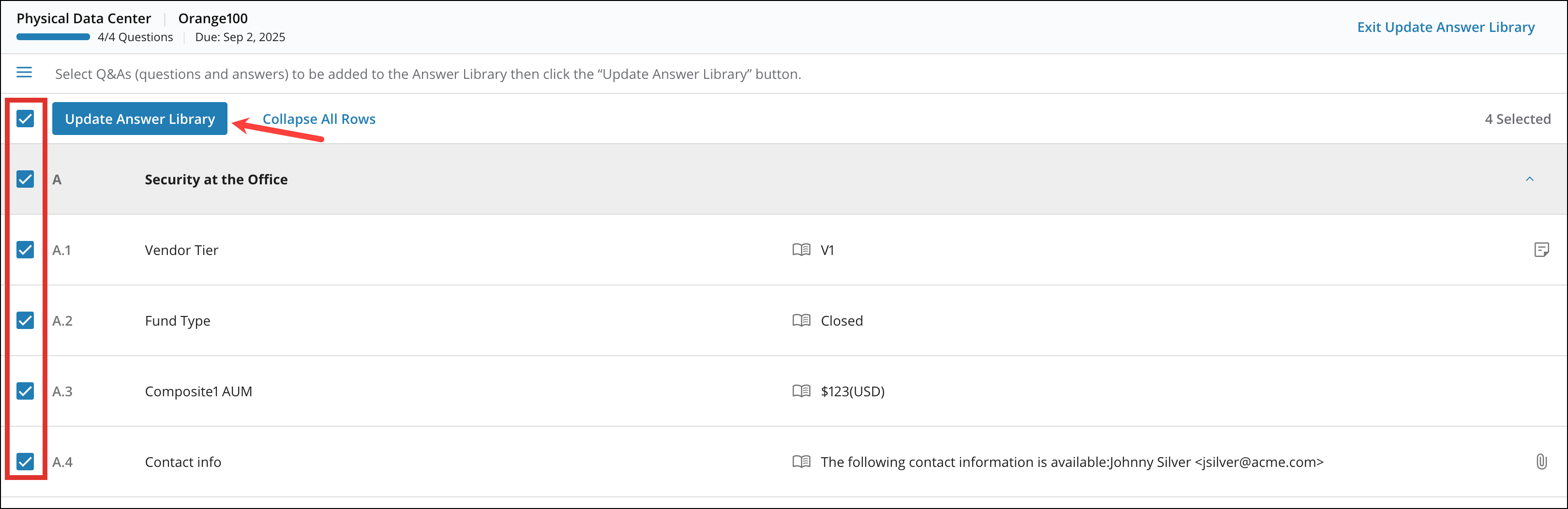
Task: Uncheck the select-all checkbox above the table
Action: pyautogui.click(x=25, y=120)
